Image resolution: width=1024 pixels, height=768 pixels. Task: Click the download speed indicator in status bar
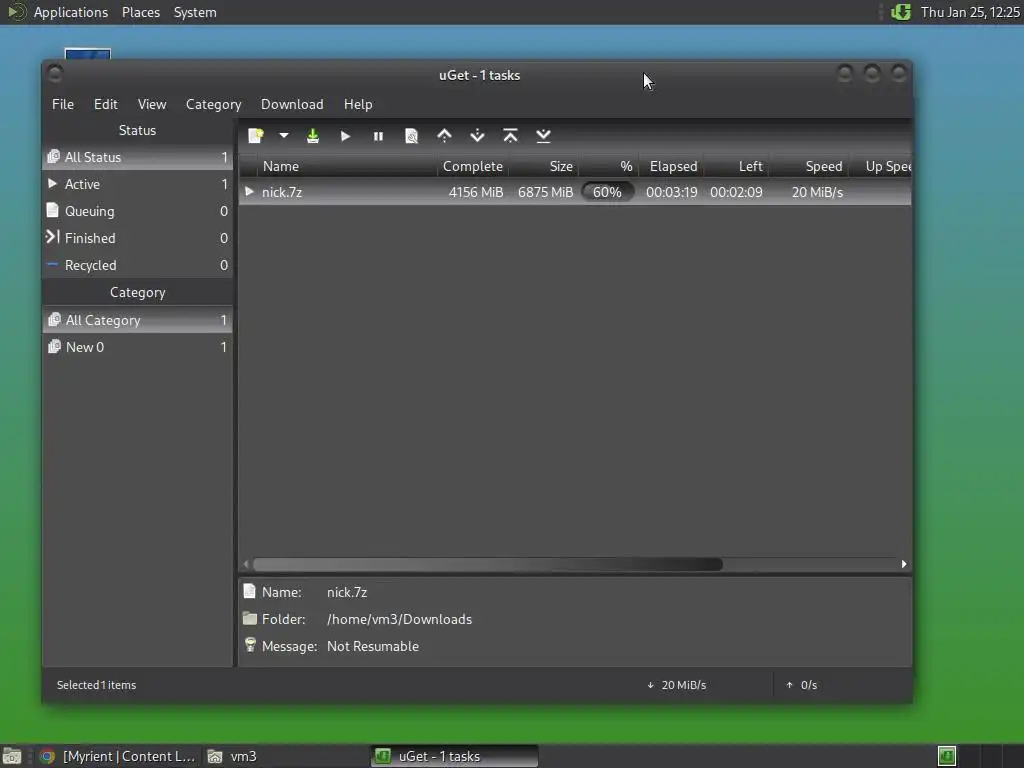click(x=677, y=685)
